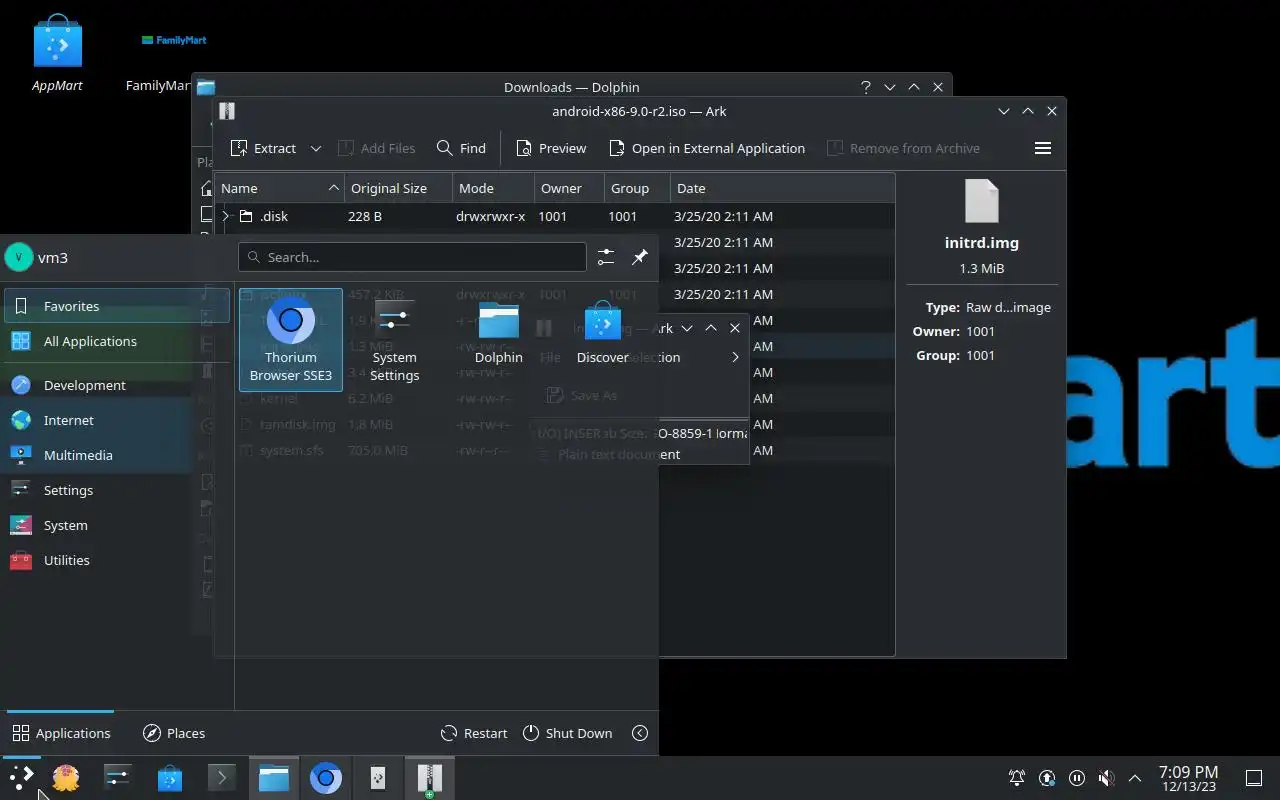The height and width of the screenshot is (800, 1280).
Task: Open System Settings from the taskbar
Action: click(118, 777)
